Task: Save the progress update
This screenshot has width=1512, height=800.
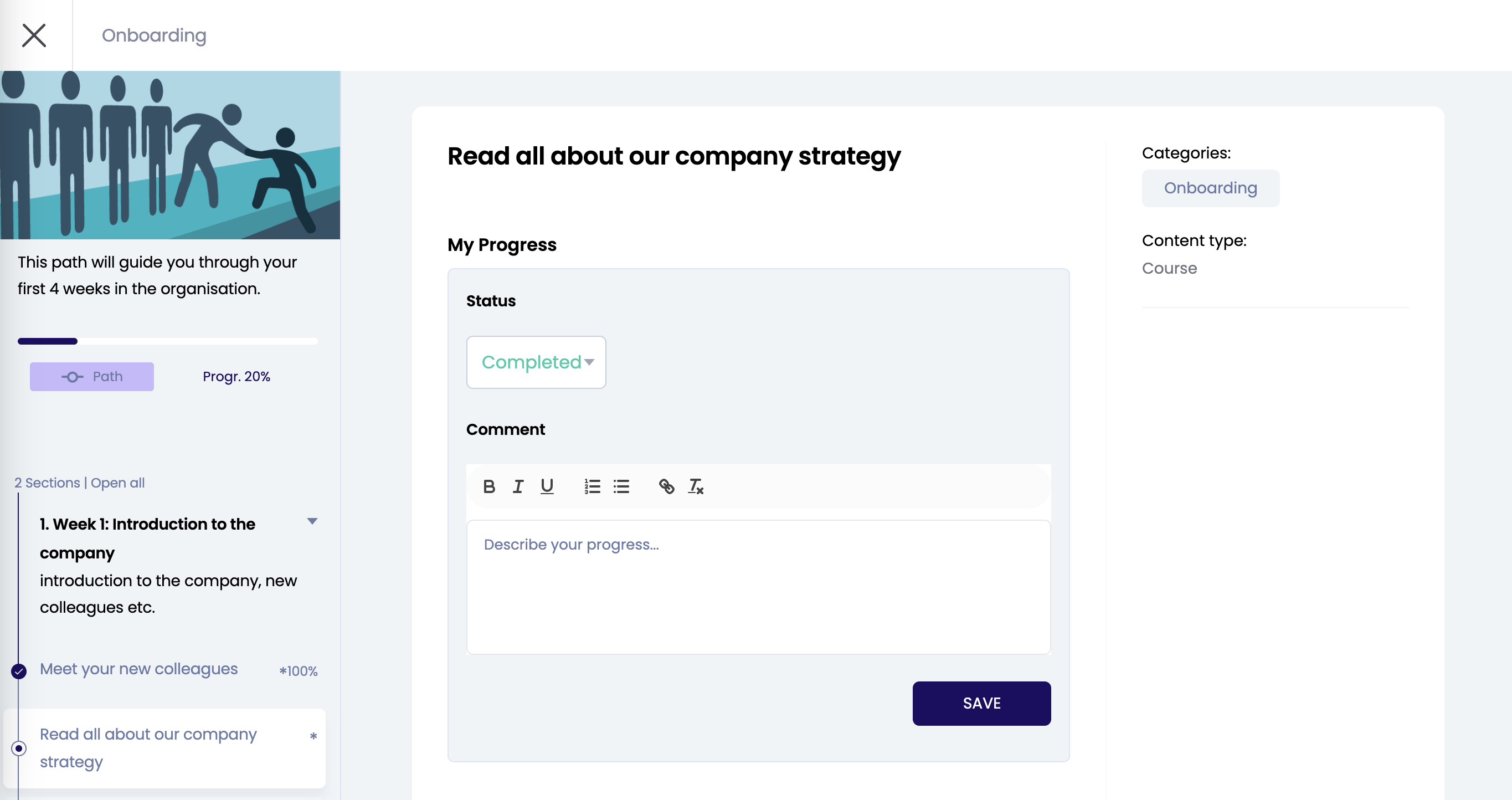Action: 981,703
